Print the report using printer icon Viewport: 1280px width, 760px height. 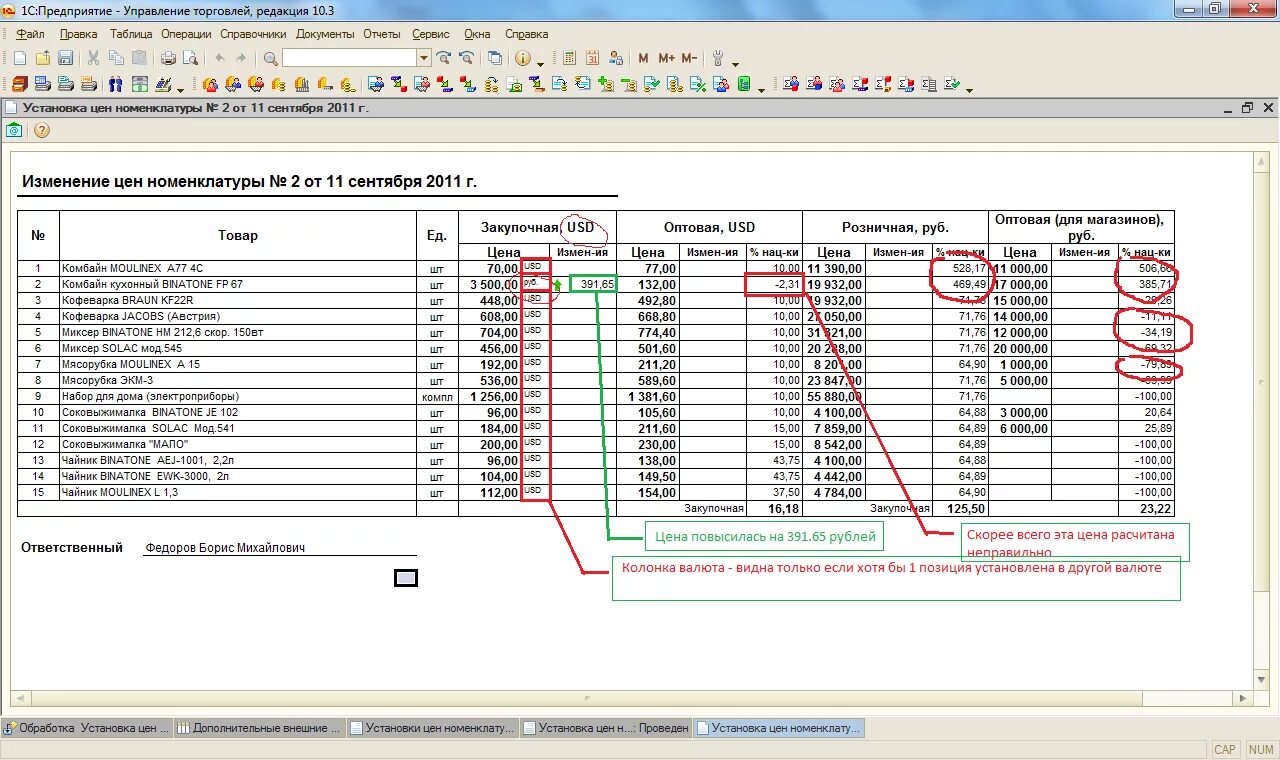pos(168,58)
